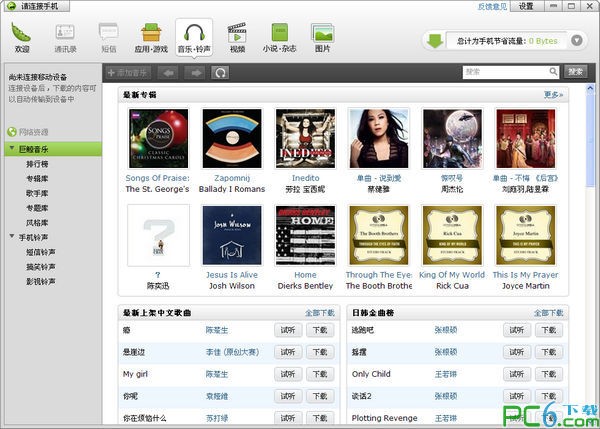
Task: Click 更多 link in newest albums
Action: click(553, 95)
